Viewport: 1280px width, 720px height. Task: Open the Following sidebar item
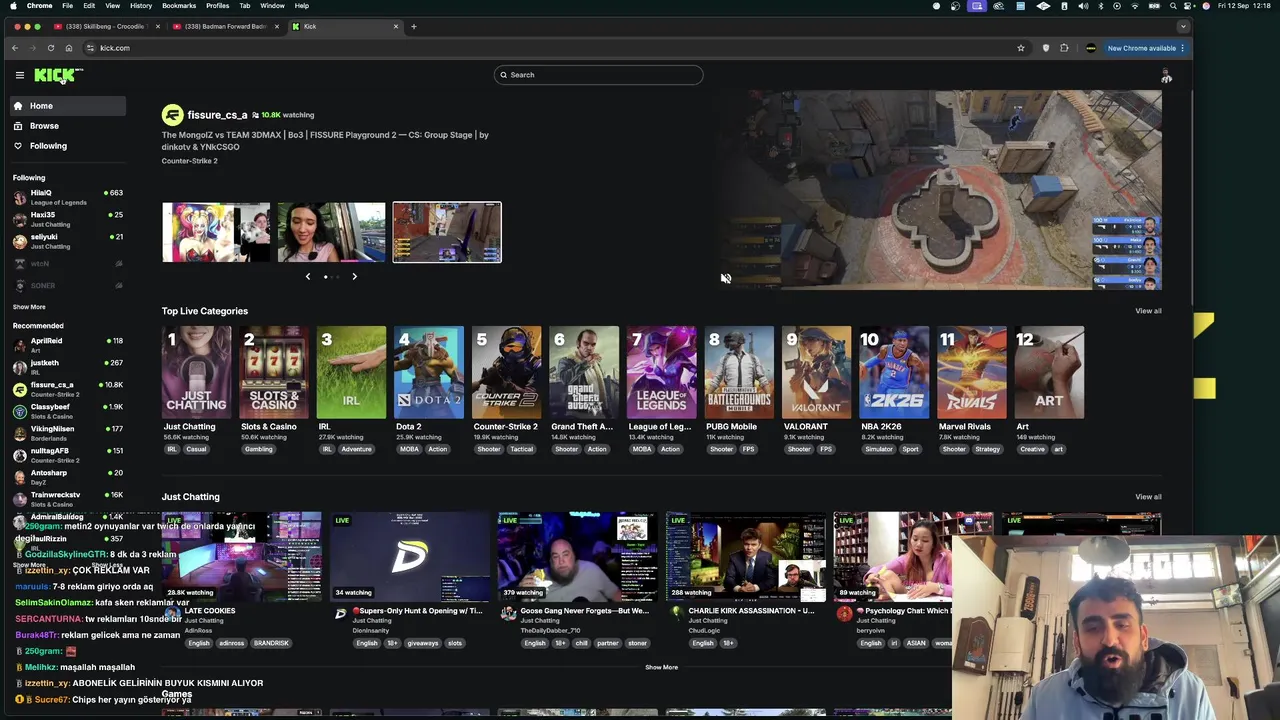[68, 146]
